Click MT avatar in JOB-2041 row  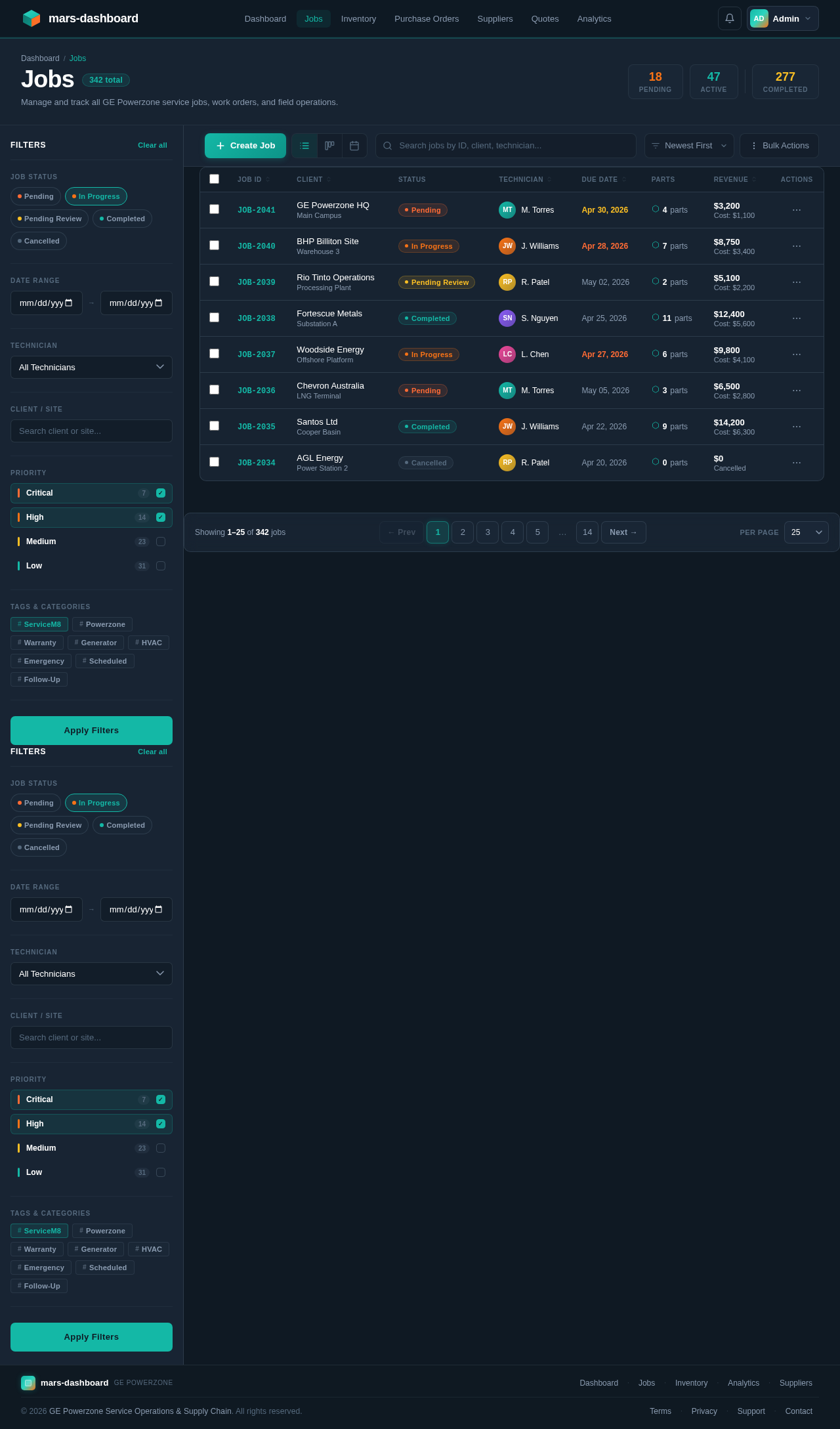(507, 210)
